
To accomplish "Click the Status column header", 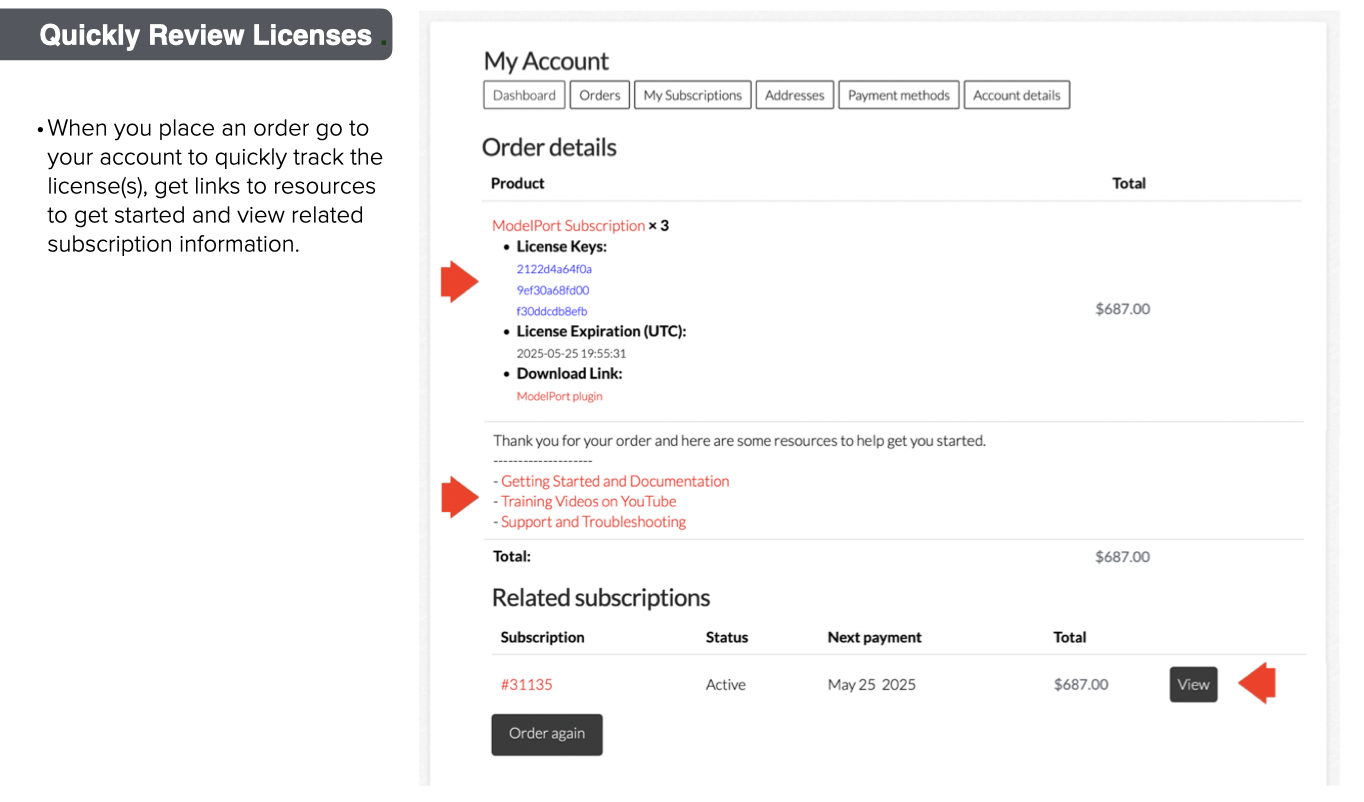I will click(x=727, y=637).
